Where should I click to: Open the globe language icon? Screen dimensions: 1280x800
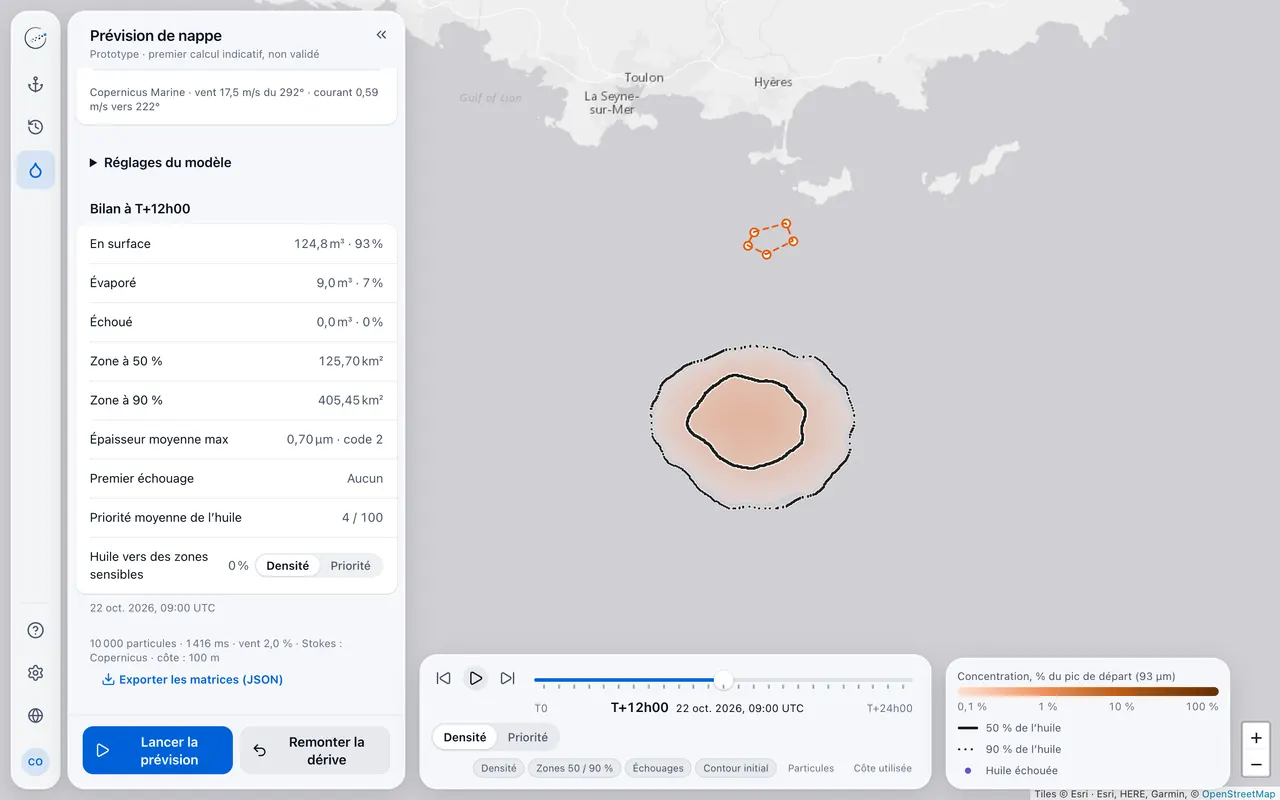(35, 716)
